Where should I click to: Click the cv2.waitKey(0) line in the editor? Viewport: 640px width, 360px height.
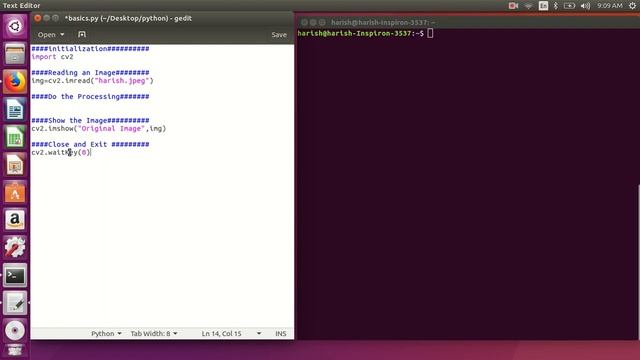click(x=60, y=152)
